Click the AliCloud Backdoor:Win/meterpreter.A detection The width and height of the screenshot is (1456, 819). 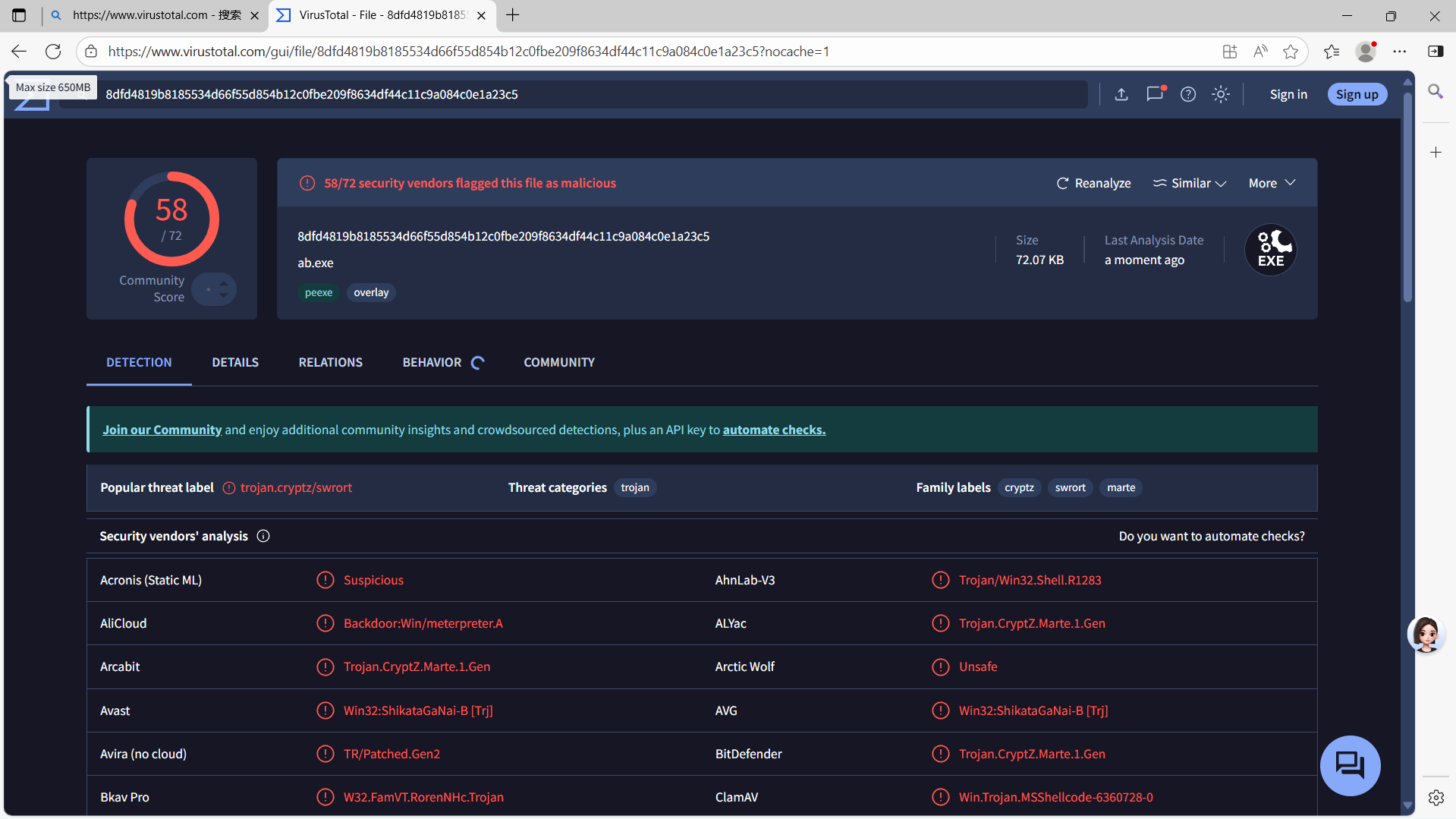coord(423,623)
